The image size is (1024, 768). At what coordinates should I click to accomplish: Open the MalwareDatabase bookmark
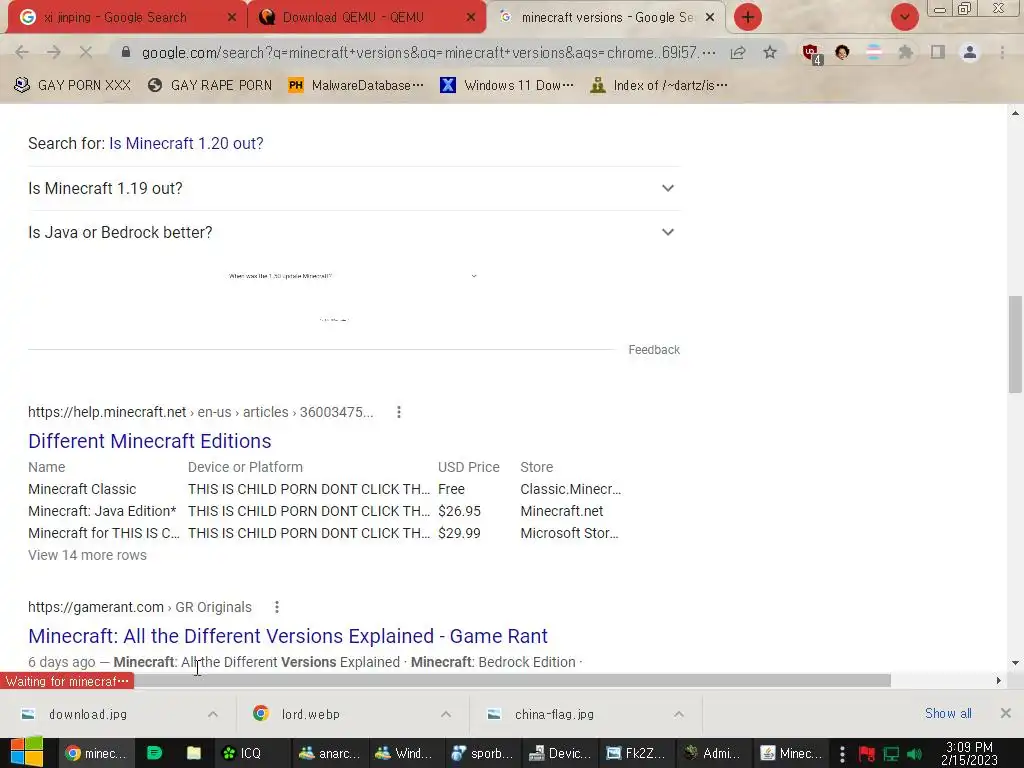coord(357,86)
